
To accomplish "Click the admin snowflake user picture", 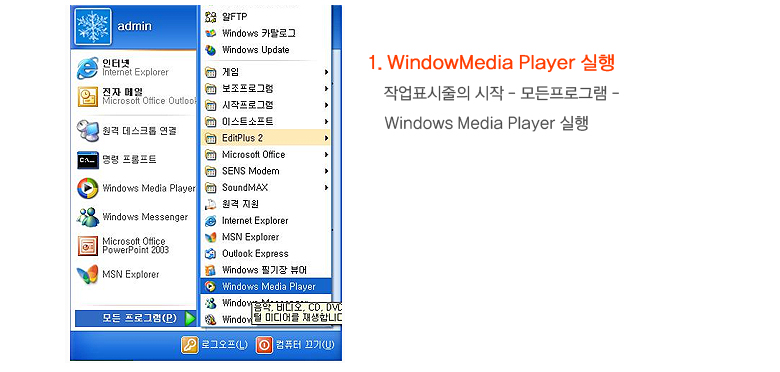I will point(93,26).
